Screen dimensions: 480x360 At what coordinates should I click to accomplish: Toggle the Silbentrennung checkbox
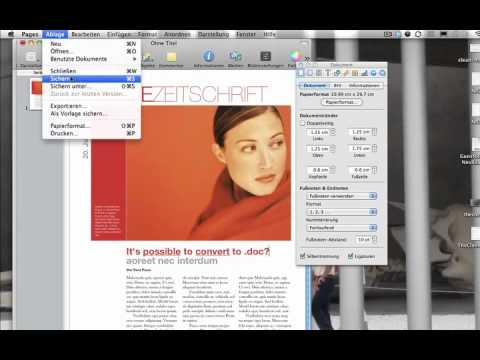[x=302, y=256]
